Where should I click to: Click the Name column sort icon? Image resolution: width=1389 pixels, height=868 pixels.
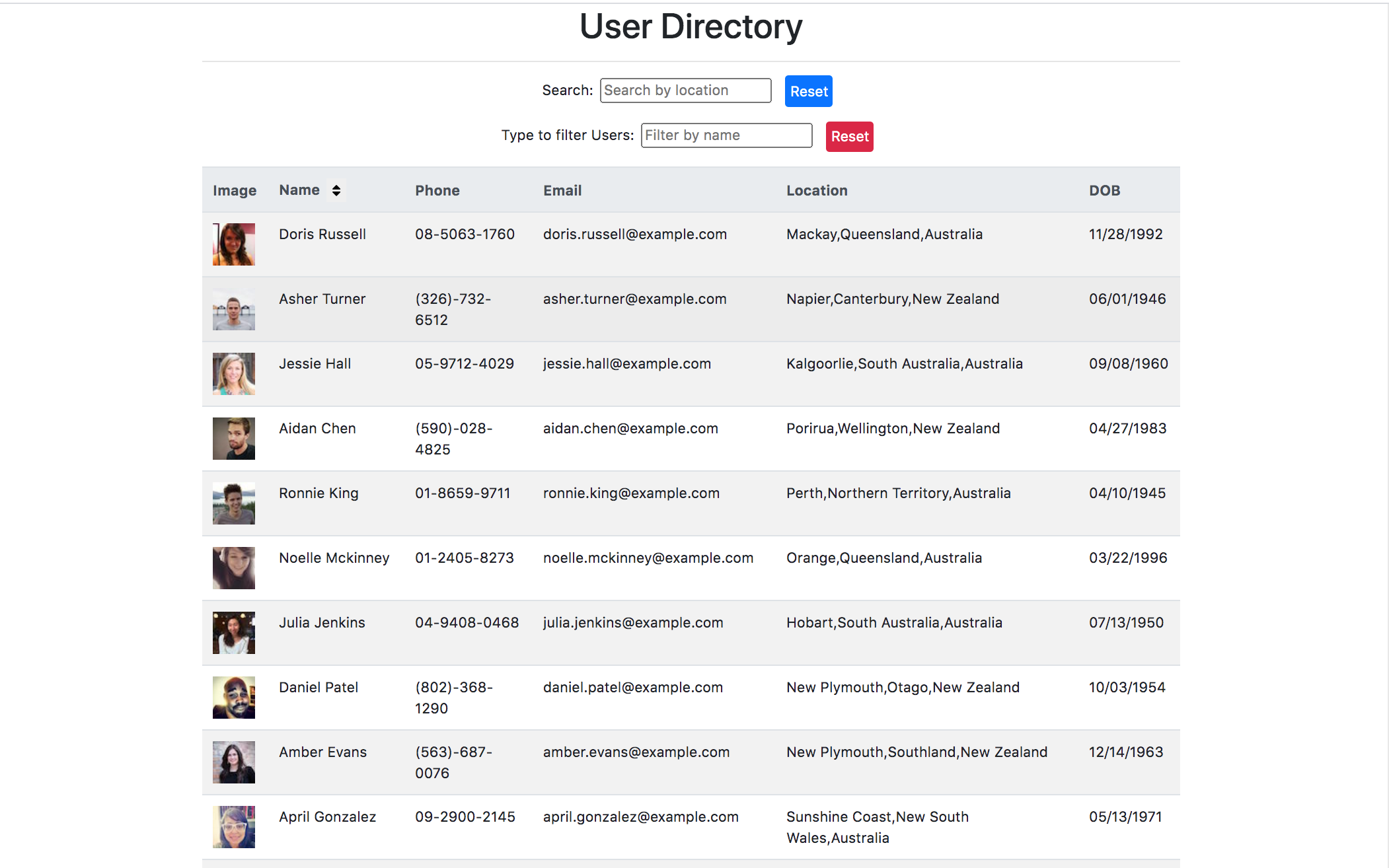click(x=336, y=190)
